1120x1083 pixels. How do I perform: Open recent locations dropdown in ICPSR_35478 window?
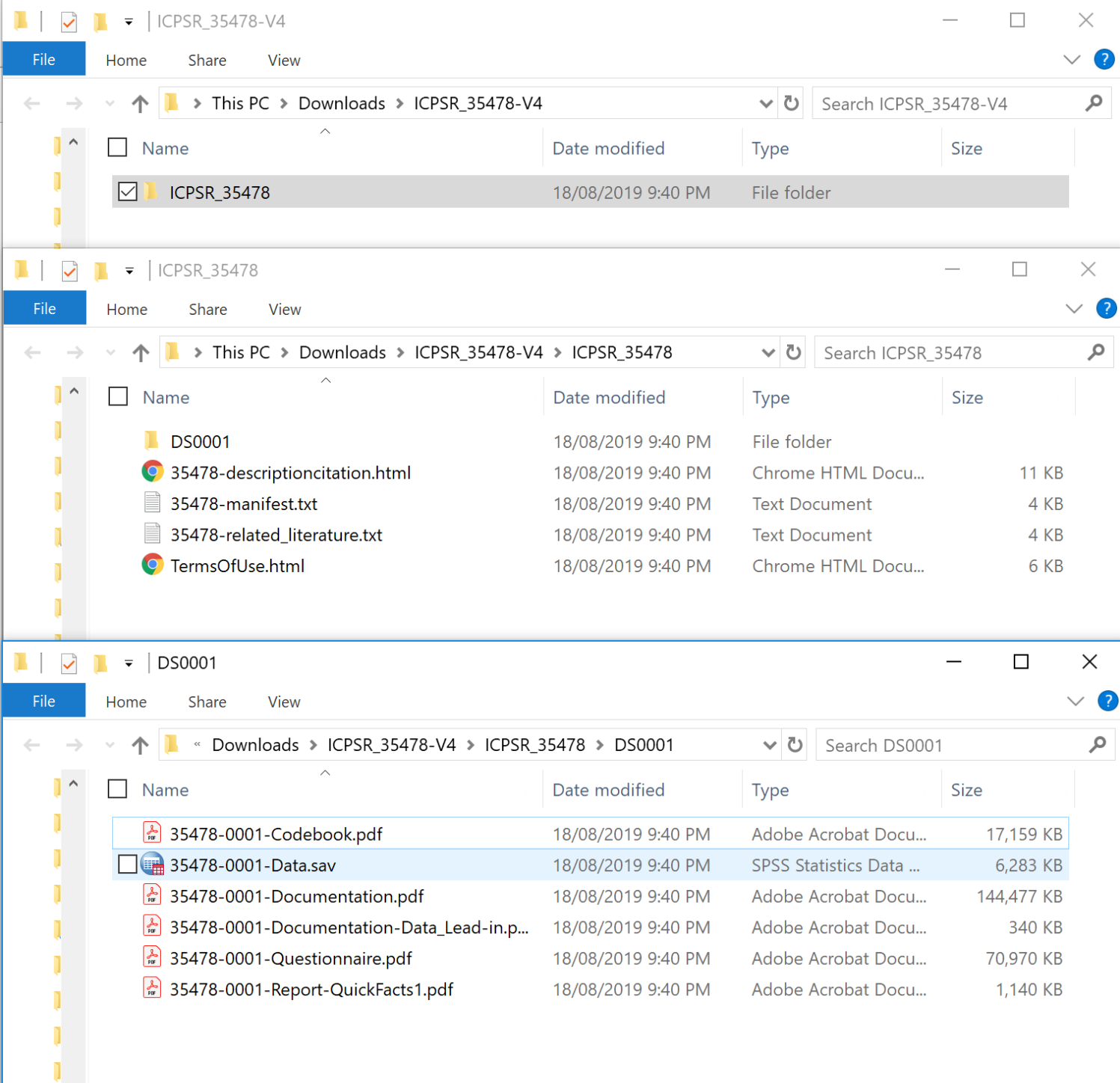pos(110,353)
